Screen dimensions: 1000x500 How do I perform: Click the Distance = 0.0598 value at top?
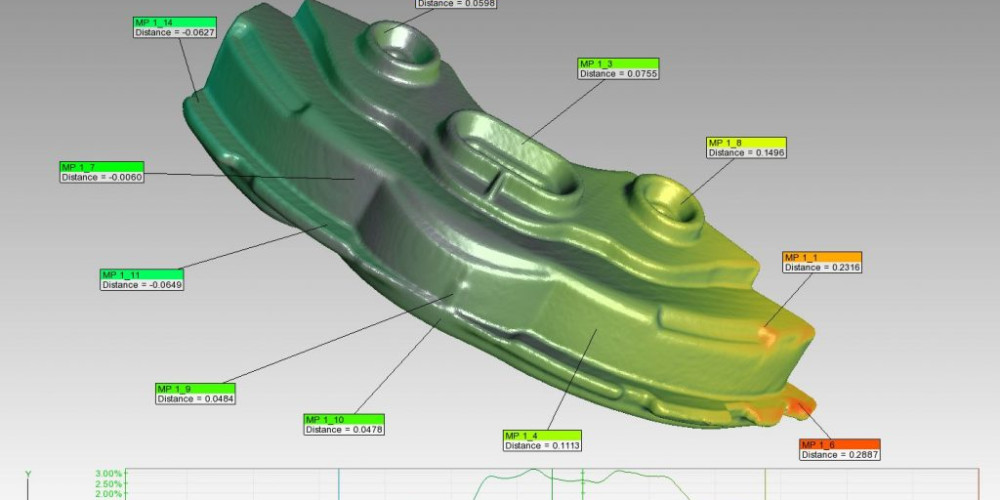click(x=456, y=4)
